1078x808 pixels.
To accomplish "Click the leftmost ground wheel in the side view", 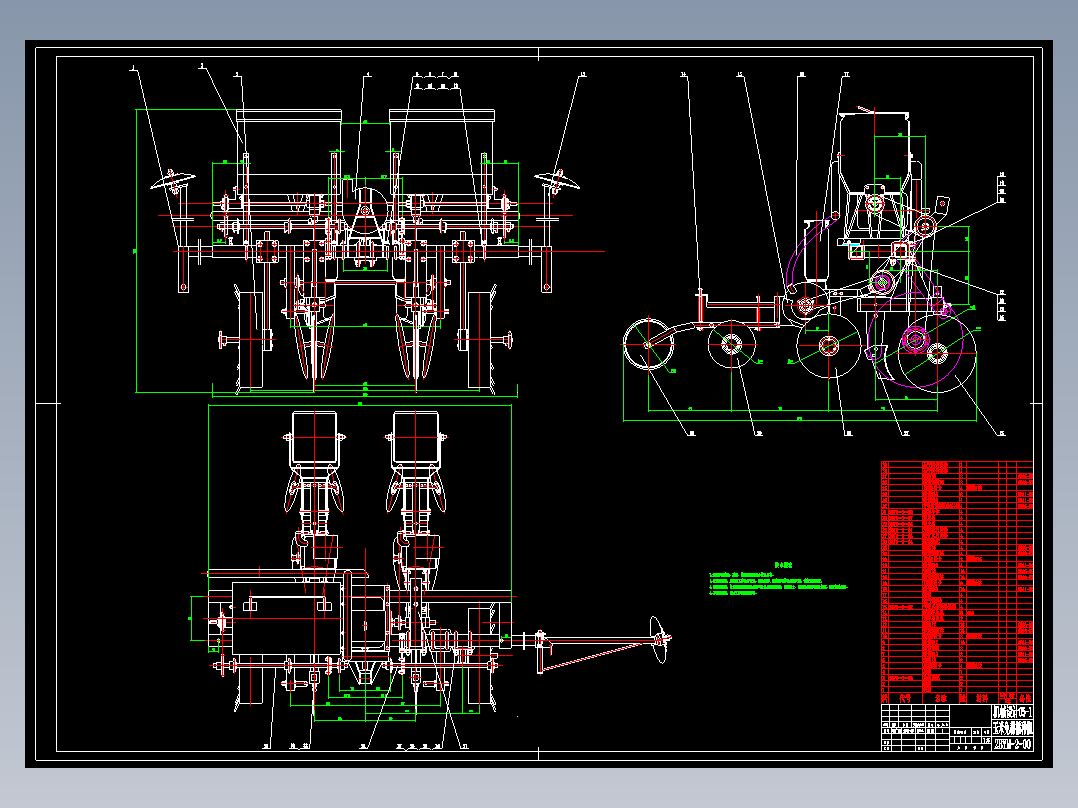I will (x=648, y=344).
